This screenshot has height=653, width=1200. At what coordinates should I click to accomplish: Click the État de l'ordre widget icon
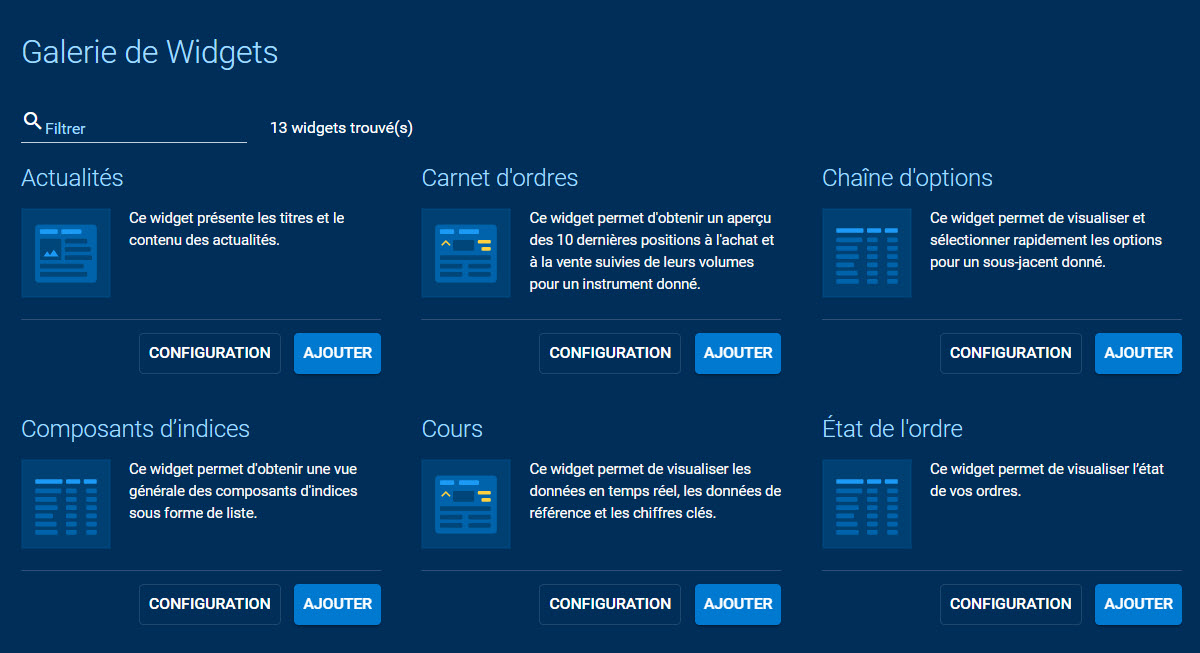866,504
